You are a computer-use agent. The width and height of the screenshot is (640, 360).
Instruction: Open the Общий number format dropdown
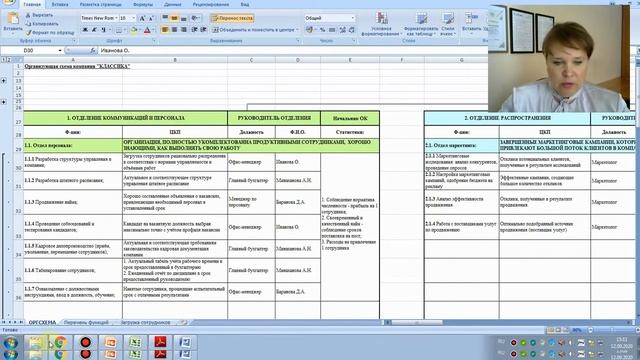[x=353, y=18]
